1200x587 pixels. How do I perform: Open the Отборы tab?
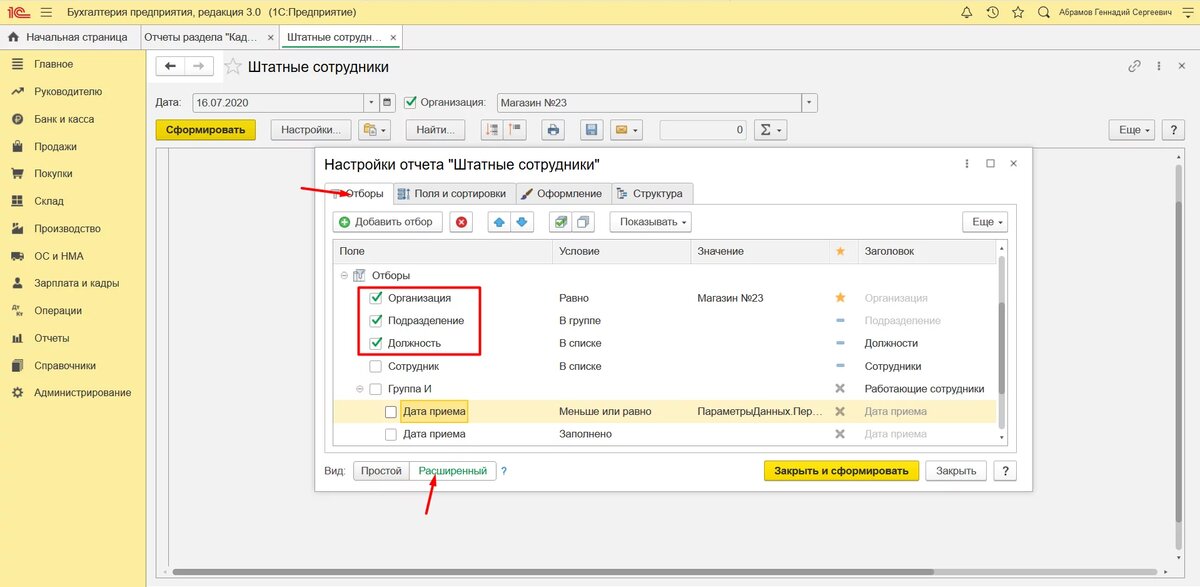(x=357, y=193)
